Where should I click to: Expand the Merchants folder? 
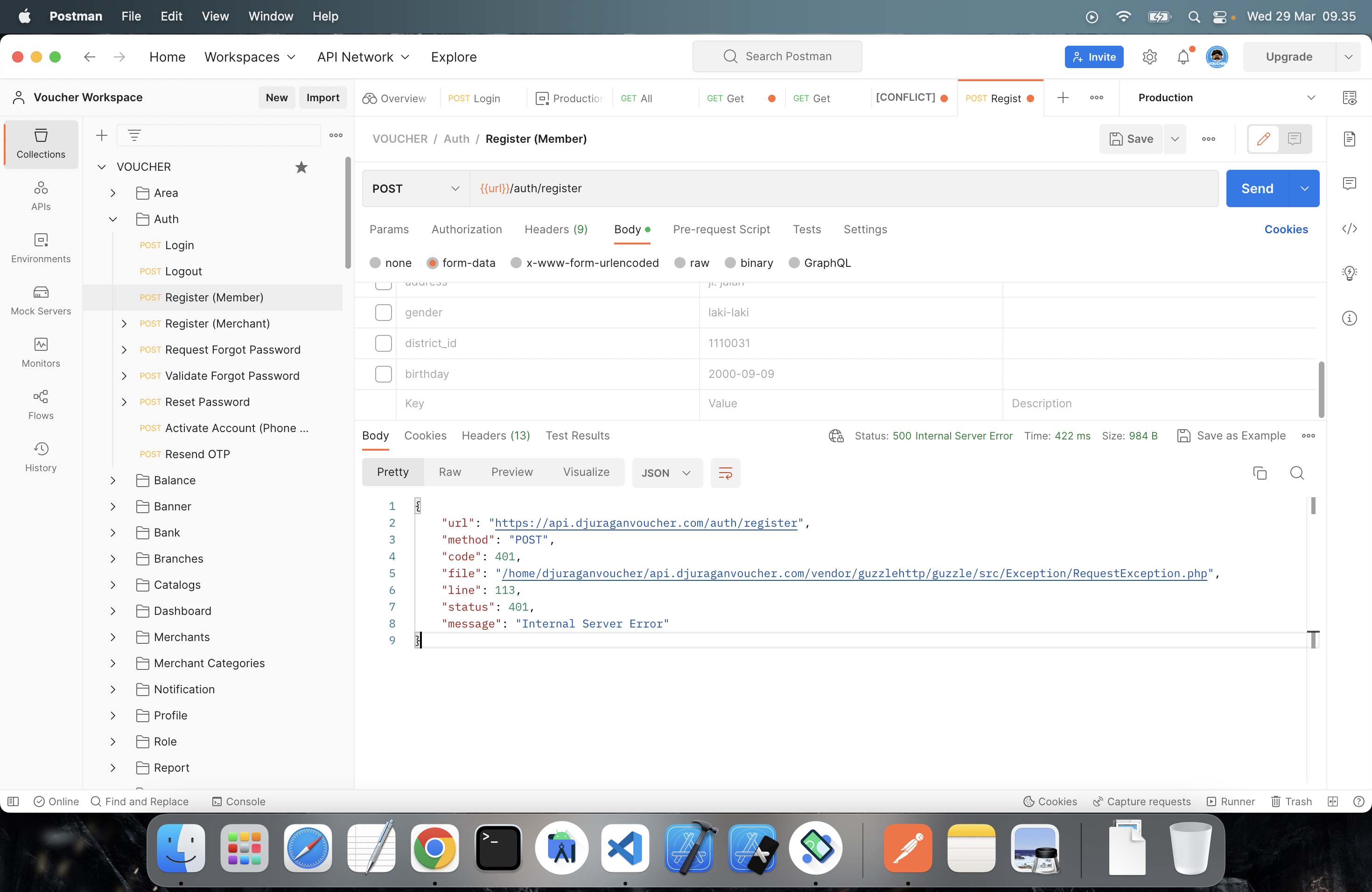[x=113, y=637]
